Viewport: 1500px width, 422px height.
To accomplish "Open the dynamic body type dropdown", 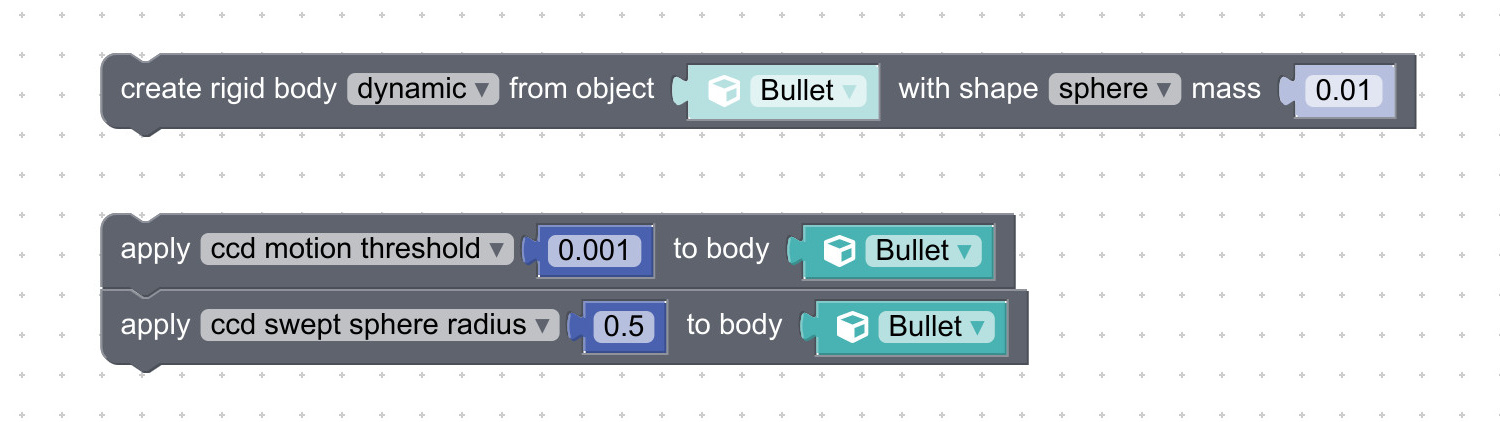I will coord(423,89).
